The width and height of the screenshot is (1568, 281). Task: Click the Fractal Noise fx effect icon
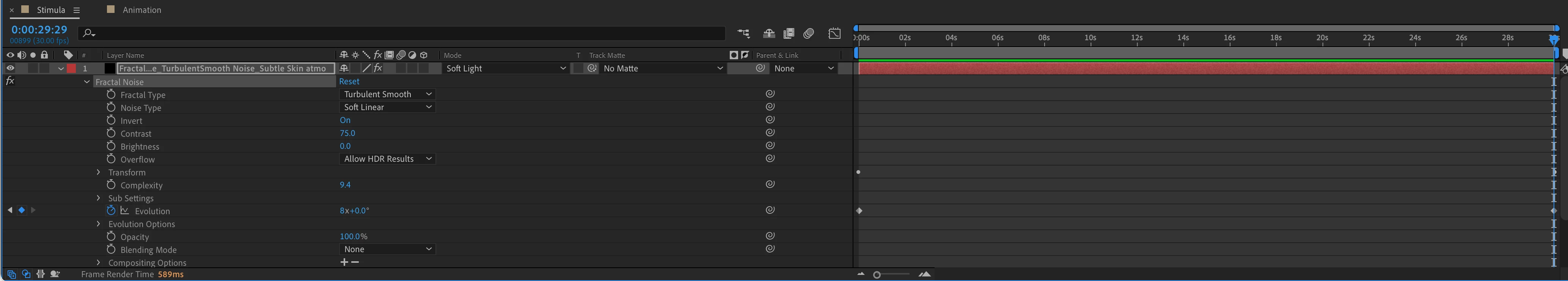tap(10, 81)
